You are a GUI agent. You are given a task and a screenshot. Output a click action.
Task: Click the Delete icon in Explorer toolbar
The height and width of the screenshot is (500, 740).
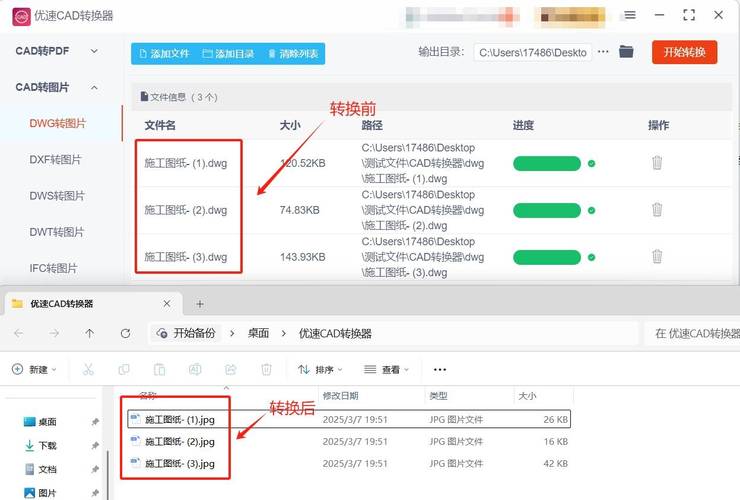point(266,369)
